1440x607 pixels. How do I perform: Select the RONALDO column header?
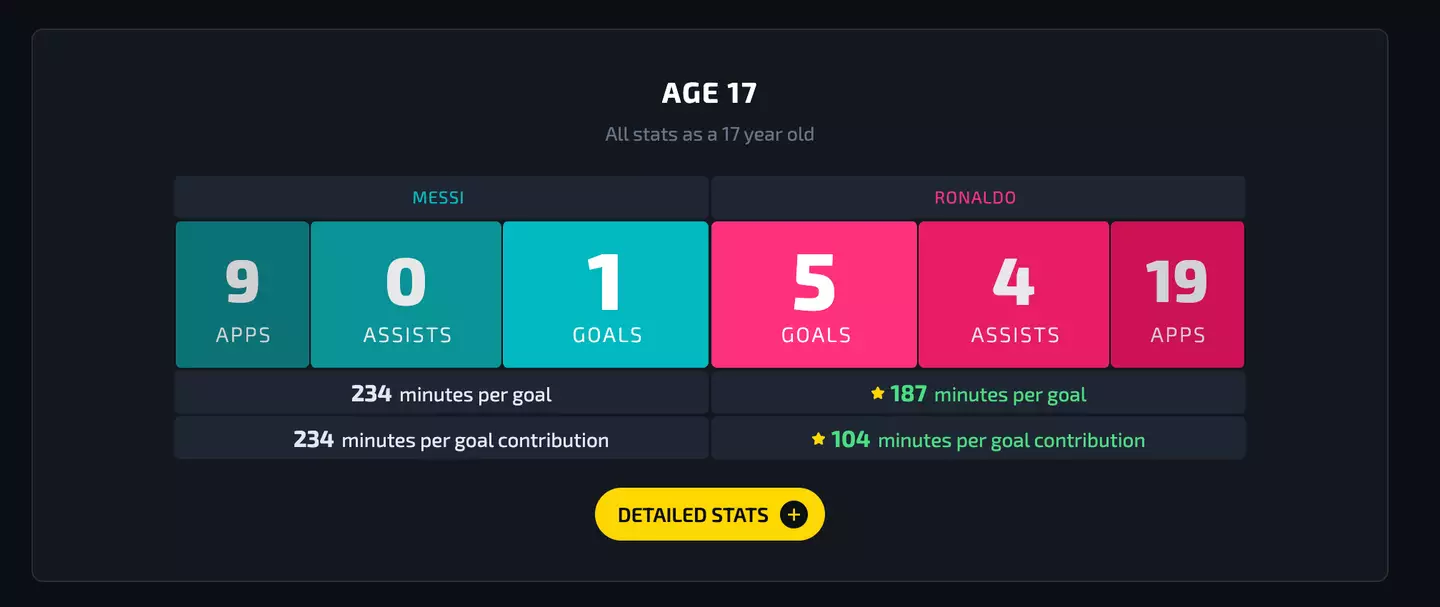pyautogui.click(x=975, y=198)
